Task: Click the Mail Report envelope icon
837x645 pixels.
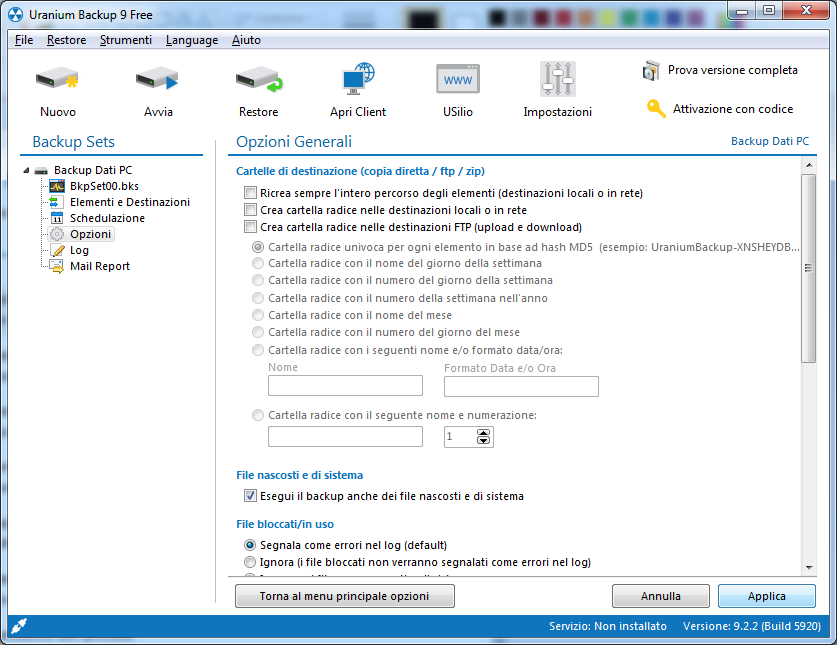Action: tap(57, 266)
